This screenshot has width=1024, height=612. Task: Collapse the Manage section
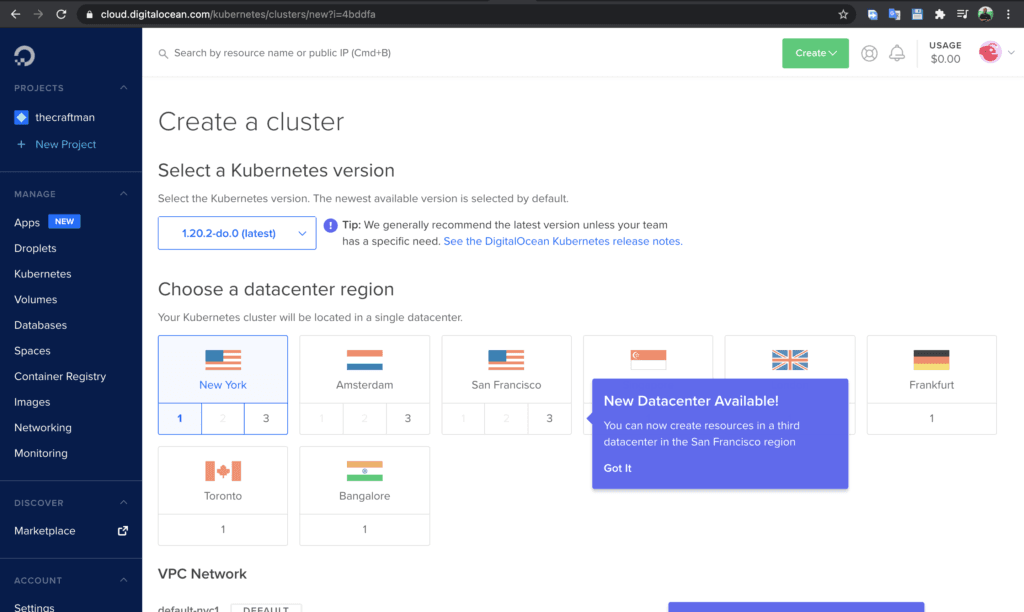pyautogui.click(x=123, y=194)
